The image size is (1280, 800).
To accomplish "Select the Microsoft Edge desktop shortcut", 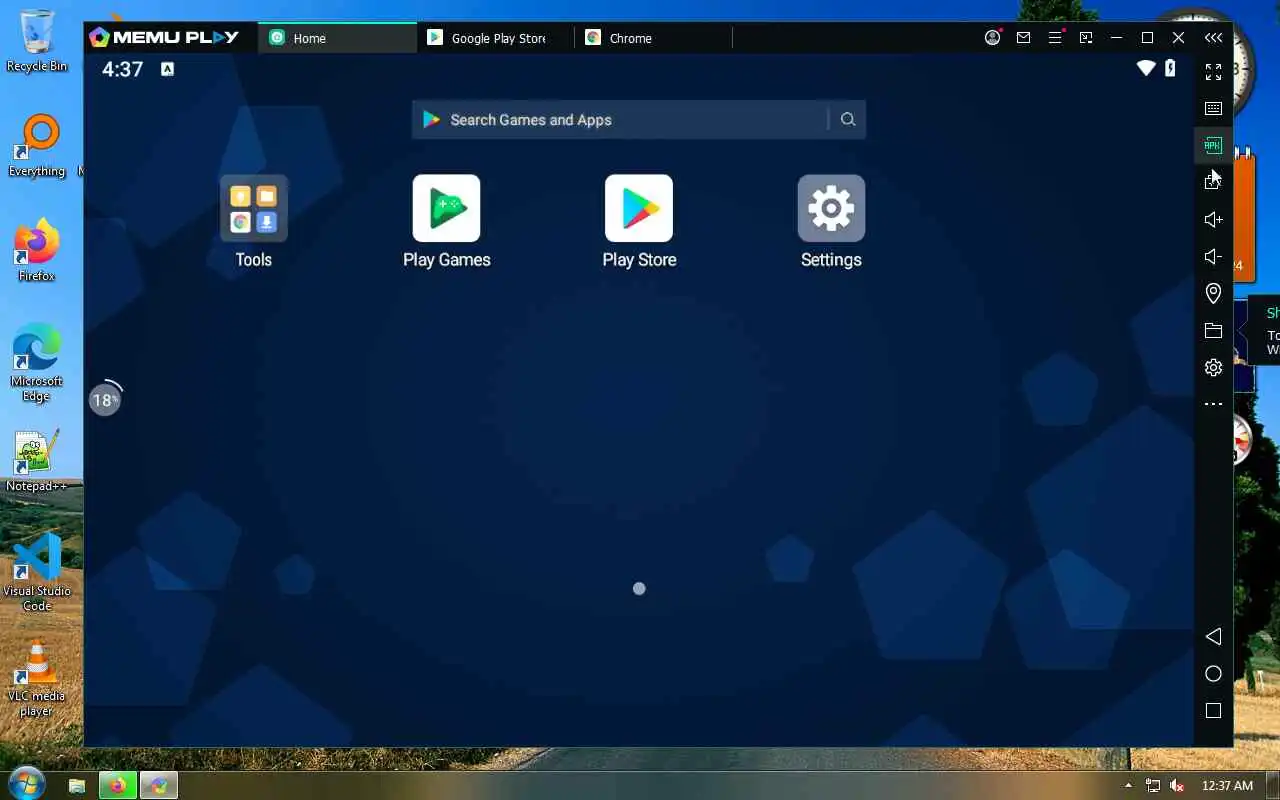I will click(x=37, y=362).
